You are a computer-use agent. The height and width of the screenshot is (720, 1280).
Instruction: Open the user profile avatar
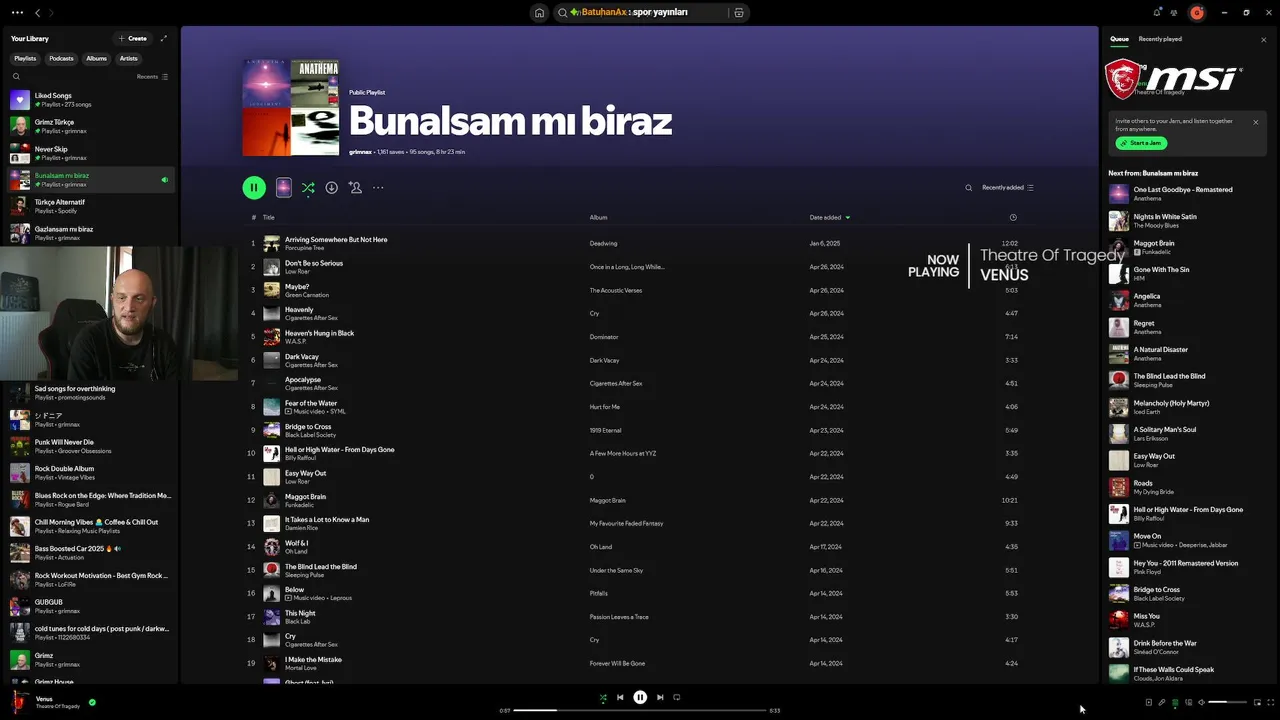(x=1197, y=13)
